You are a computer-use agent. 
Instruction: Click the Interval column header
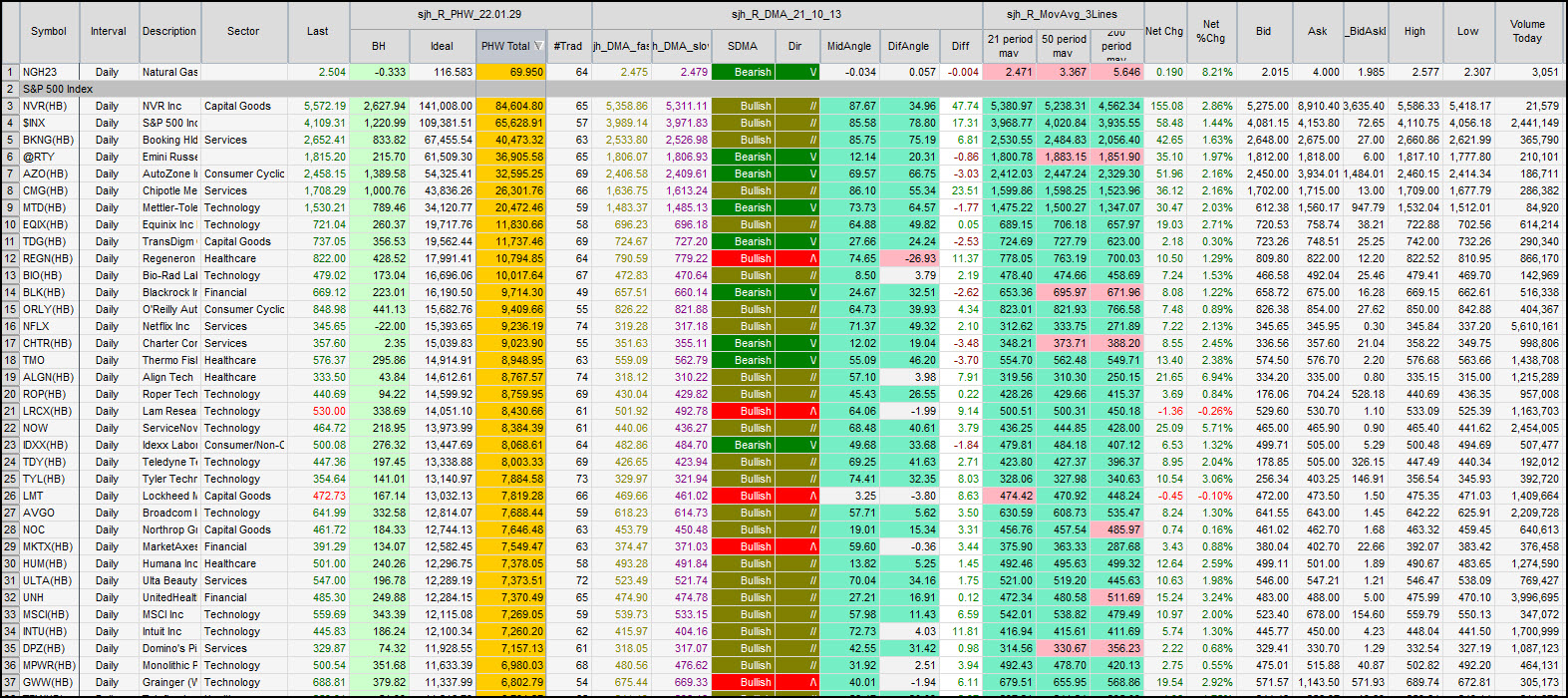pyautogui.click(x=109, y=31)
